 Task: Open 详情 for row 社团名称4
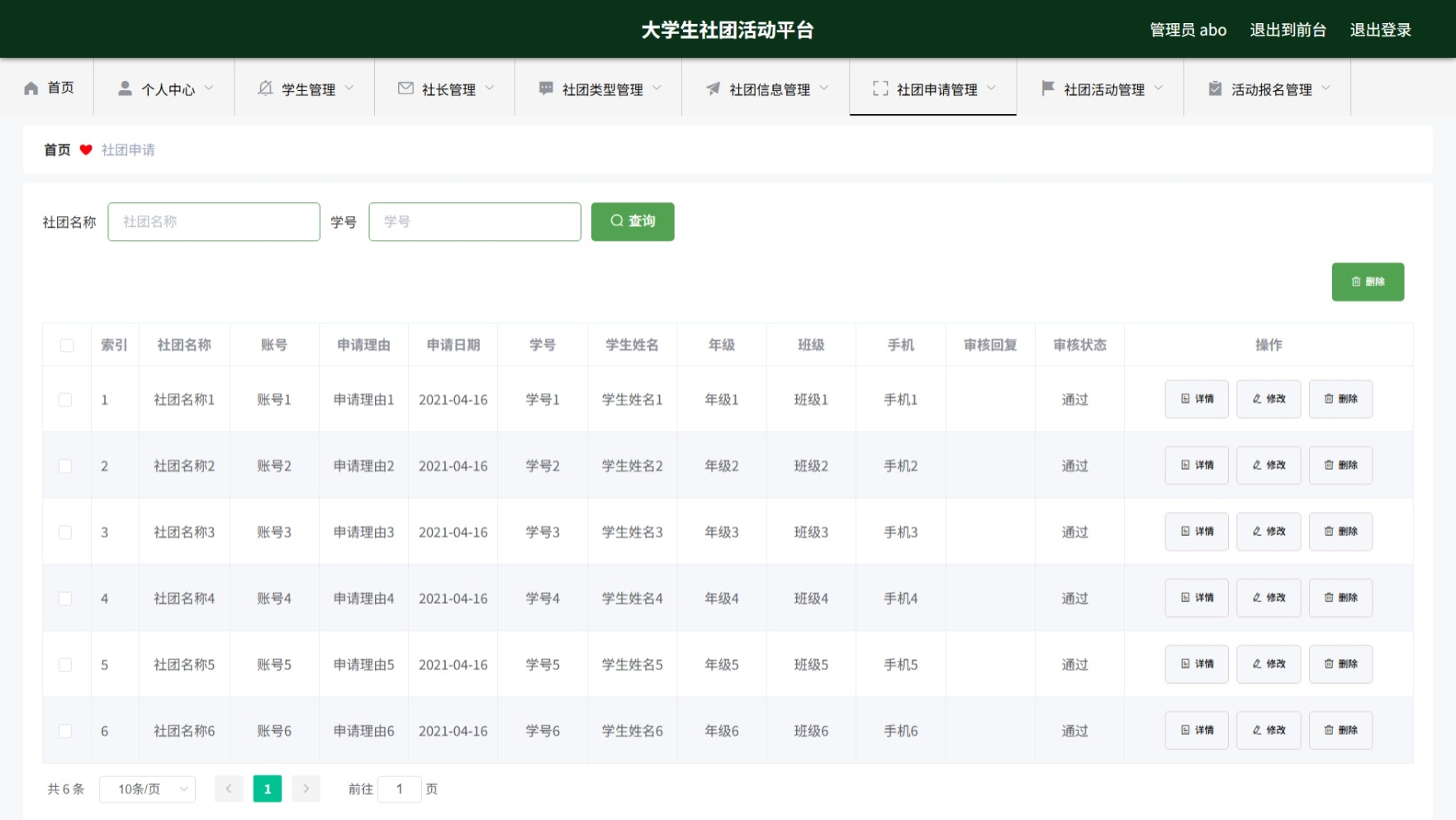(x=1197, y=598)
